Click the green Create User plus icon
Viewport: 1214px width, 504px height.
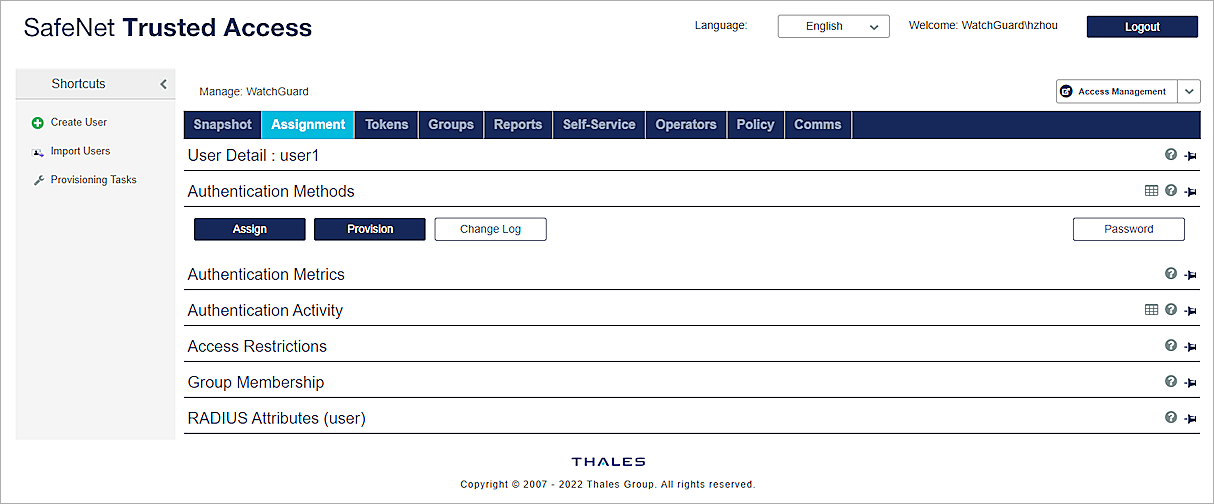[38, 123]
